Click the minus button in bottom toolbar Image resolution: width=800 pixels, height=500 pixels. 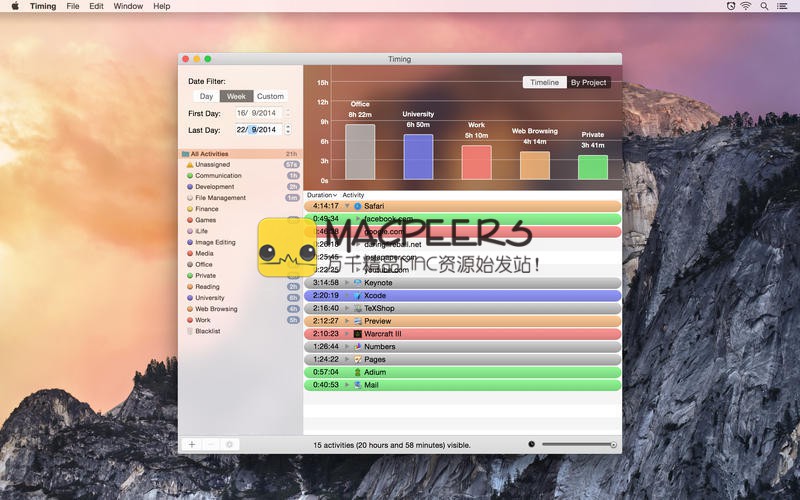[x=211, y=444]
